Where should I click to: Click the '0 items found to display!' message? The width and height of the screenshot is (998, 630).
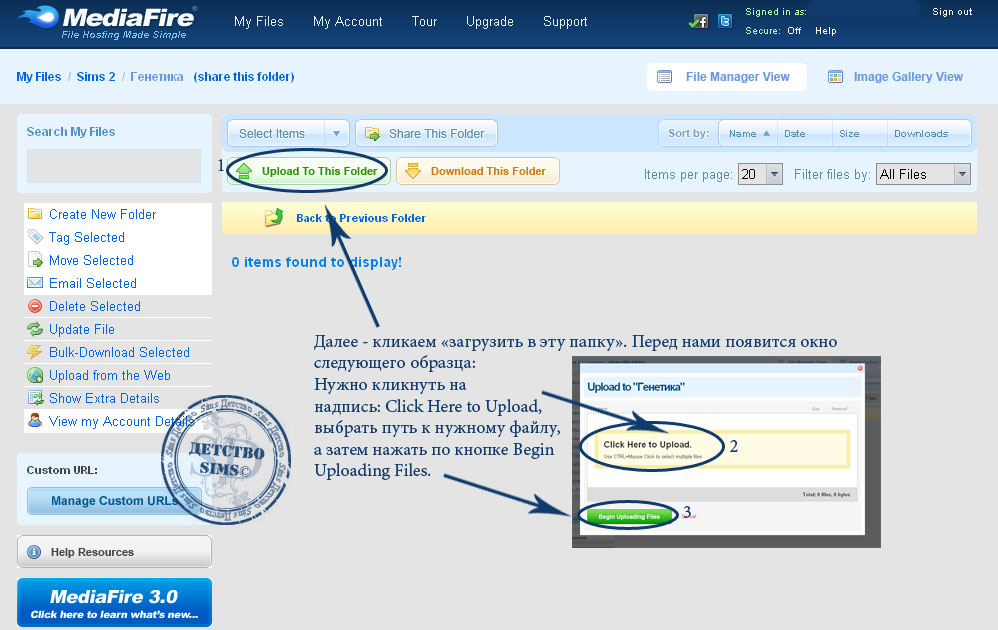pos(316,262)
